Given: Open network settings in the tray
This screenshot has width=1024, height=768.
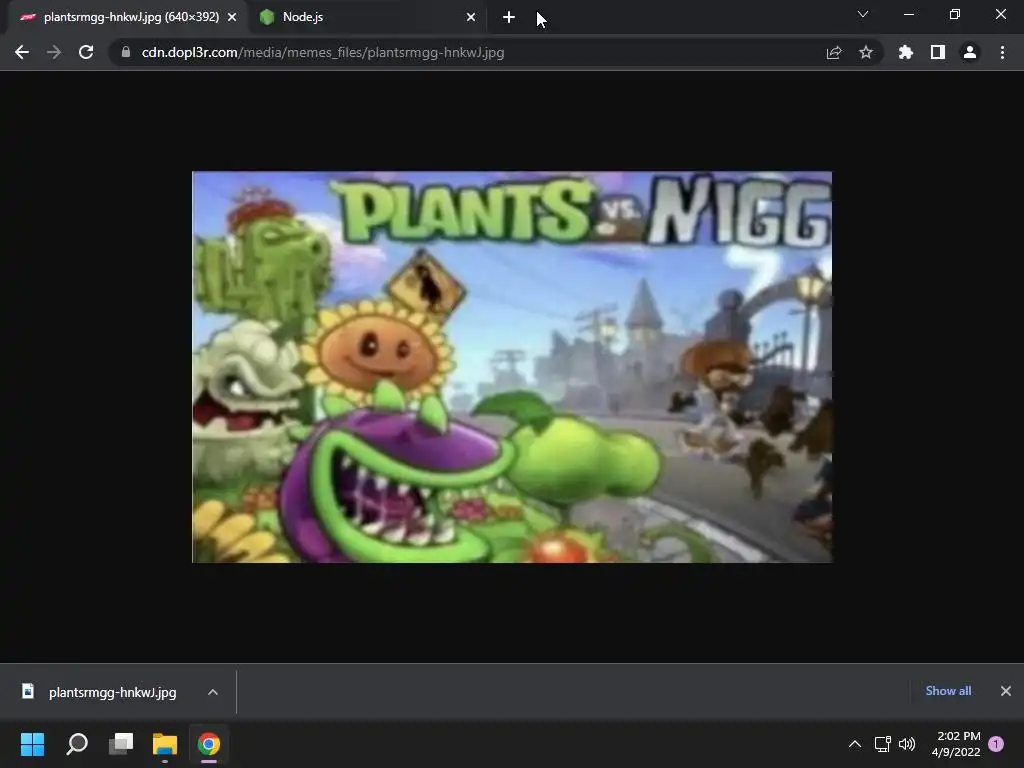Looking at the screenshot, I should [x=883, y=744].
